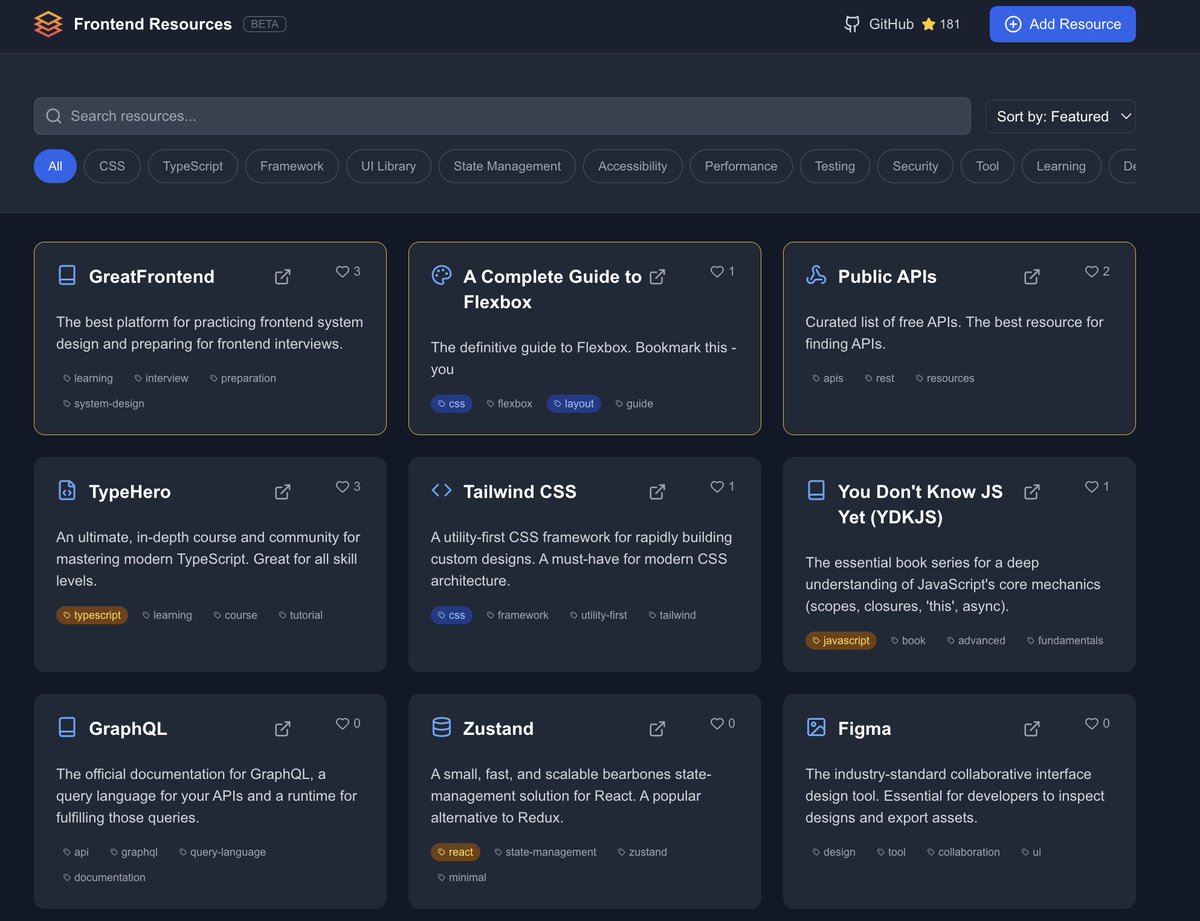Open GraphQL external link icon
The image size is (1200, 921).
(283, 729)
